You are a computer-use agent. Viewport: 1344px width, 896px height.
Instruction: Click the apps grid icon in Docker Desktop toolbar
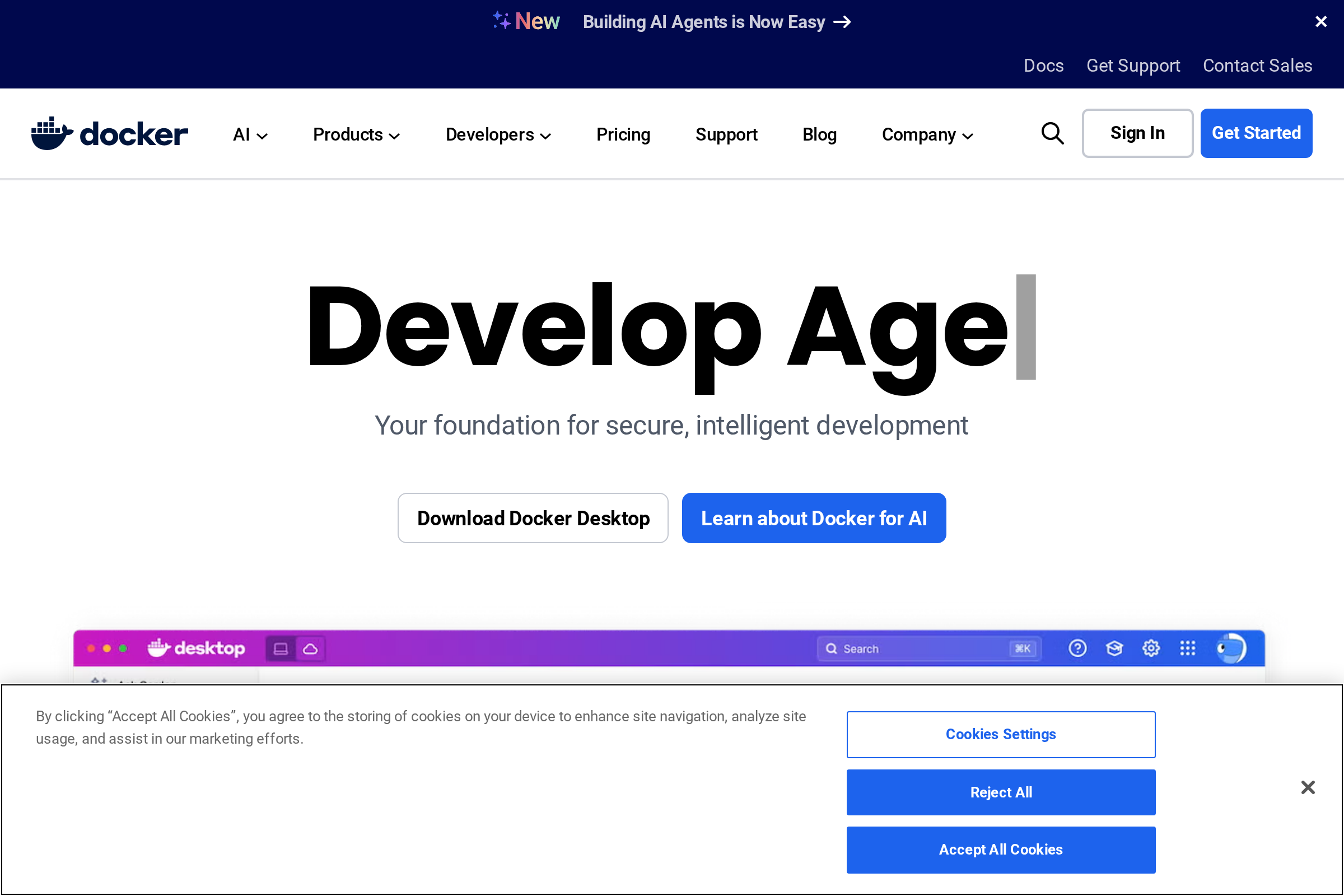click(1188, 648)
